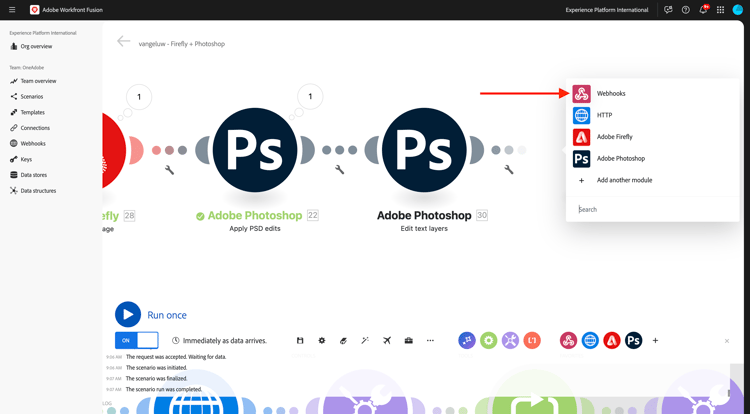750x414 pixels.
Task: Click the Save scenario disk icon
Action: tap(300, 340)
